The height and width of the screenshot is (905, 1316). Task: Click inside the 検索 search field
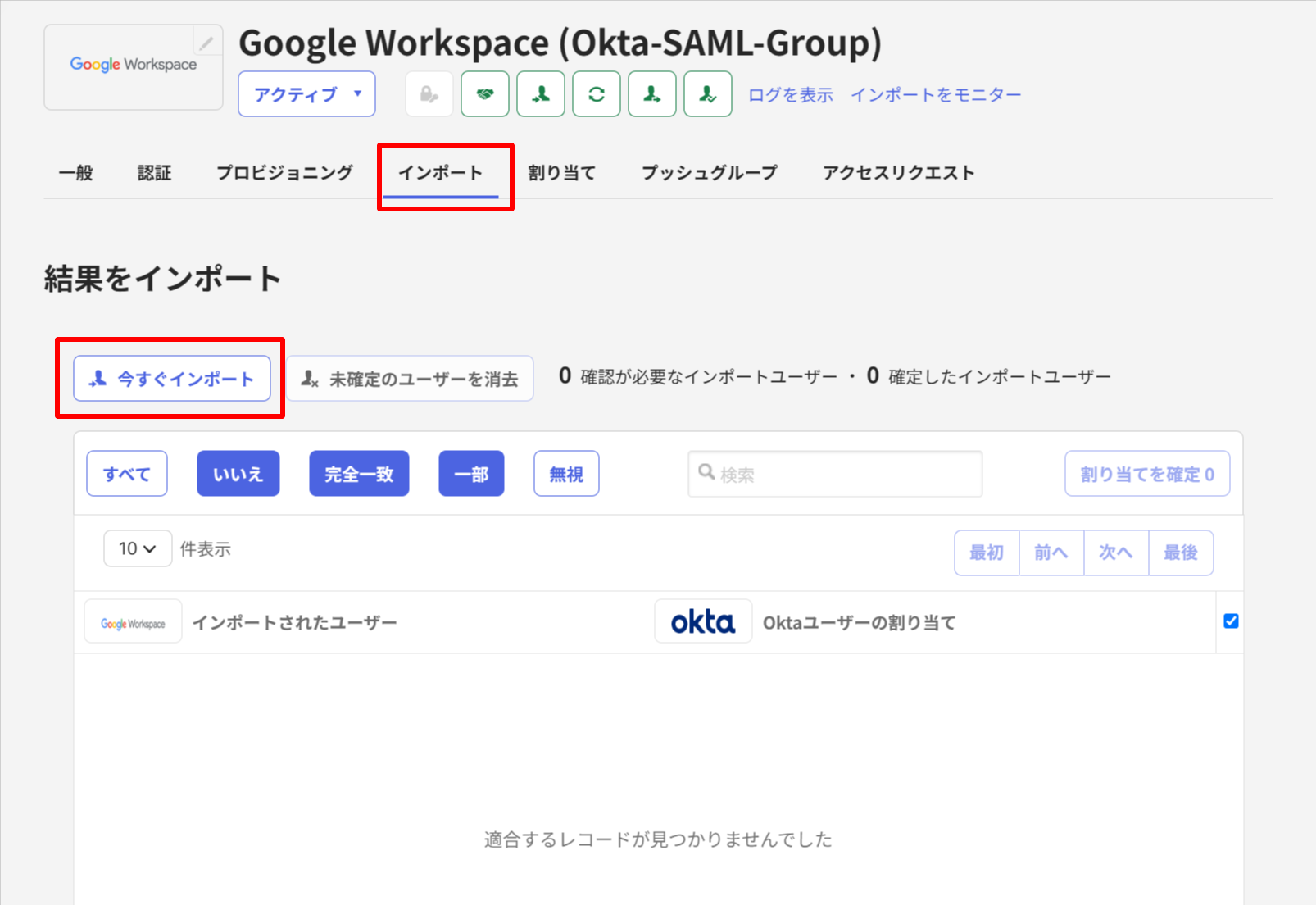pos(834,473)
